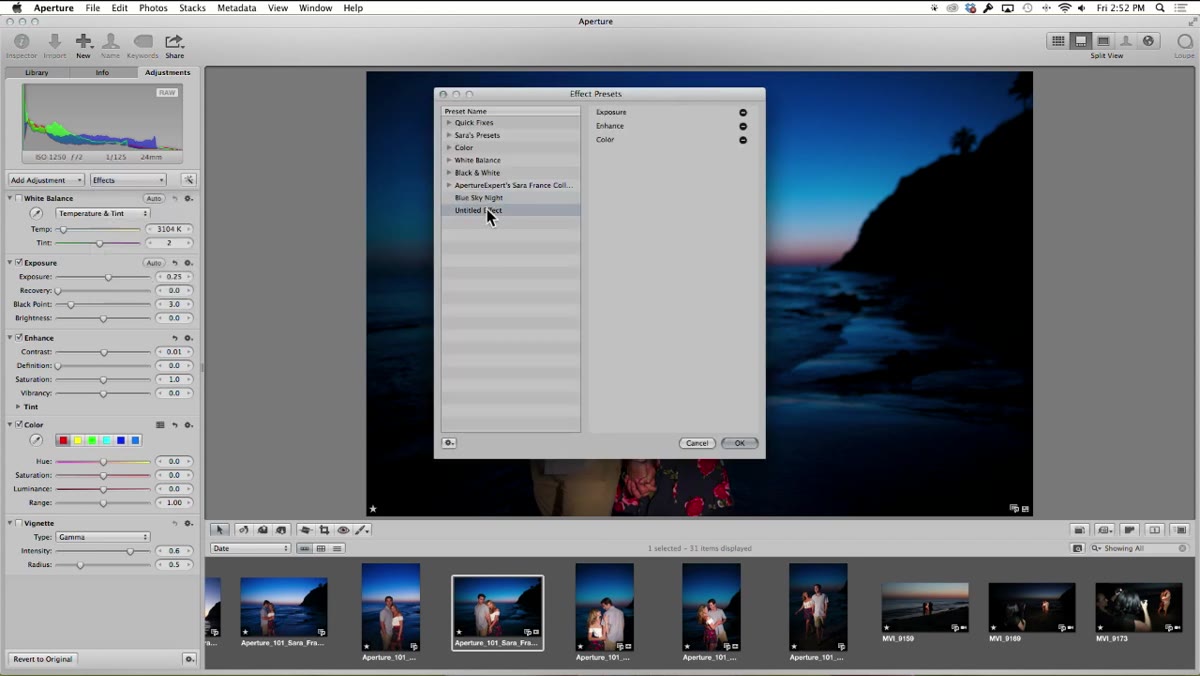Enable the Vignette checkbox
Screen dimensions: 1200x676
(x=19, y=522)
